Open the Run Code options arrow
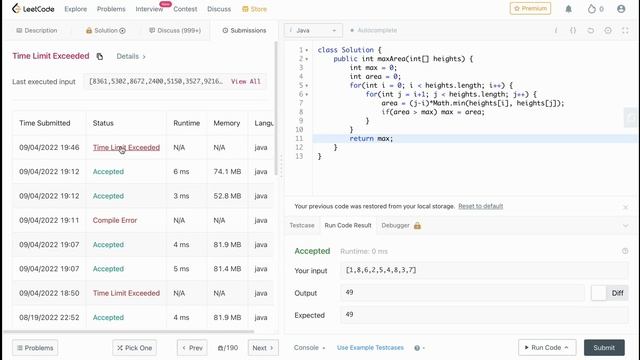The image size is (640, 360). point(567,347)
